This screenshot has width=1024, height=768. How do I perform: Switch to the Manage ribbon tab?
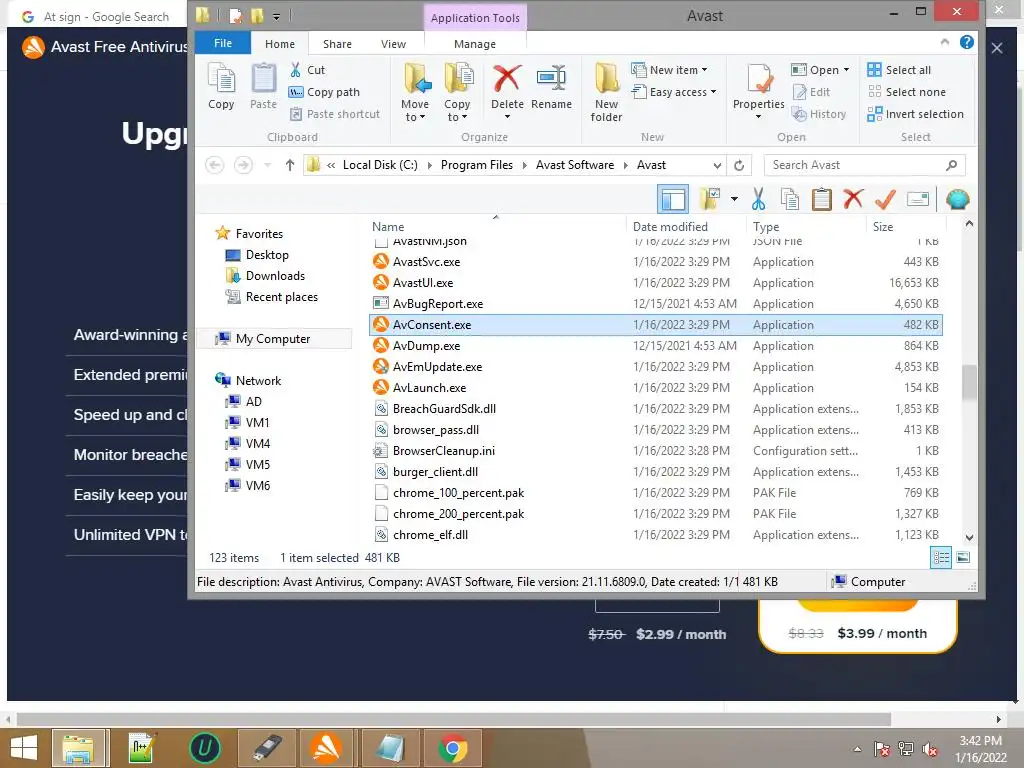475,44
